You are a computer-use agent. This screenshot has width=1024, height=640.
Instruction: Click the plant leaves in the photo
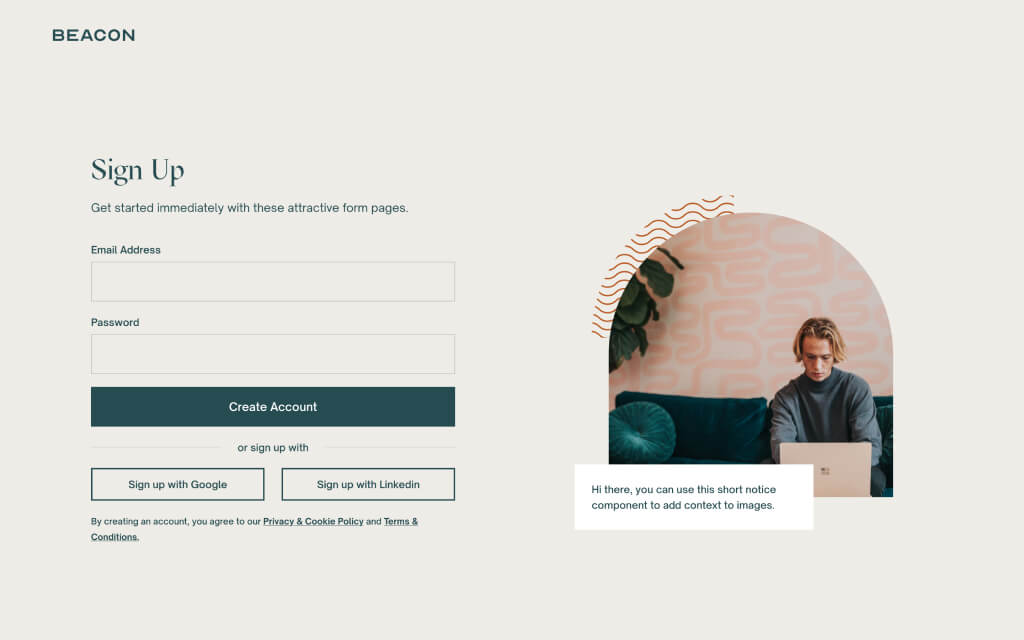pos(641,307)
